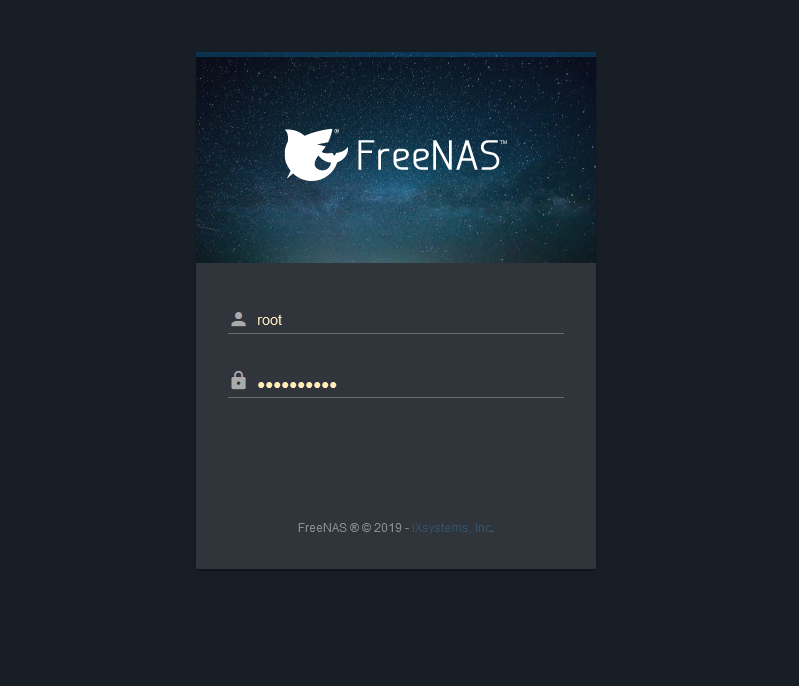Viewport: 799px width, 686px height.
Task: Click the padlock icon beside password
Action: 238,381
